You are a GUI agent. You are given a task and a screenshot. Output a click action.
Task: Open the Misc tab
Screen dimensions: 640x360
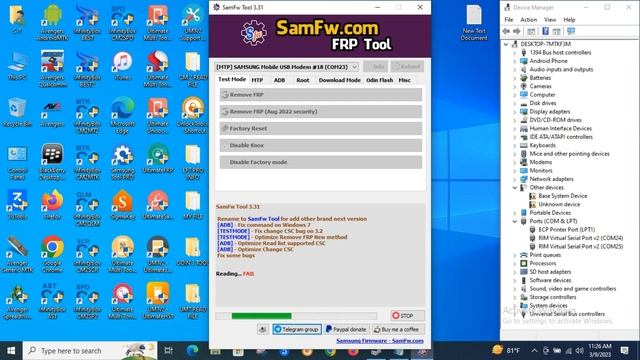(404, 80)
